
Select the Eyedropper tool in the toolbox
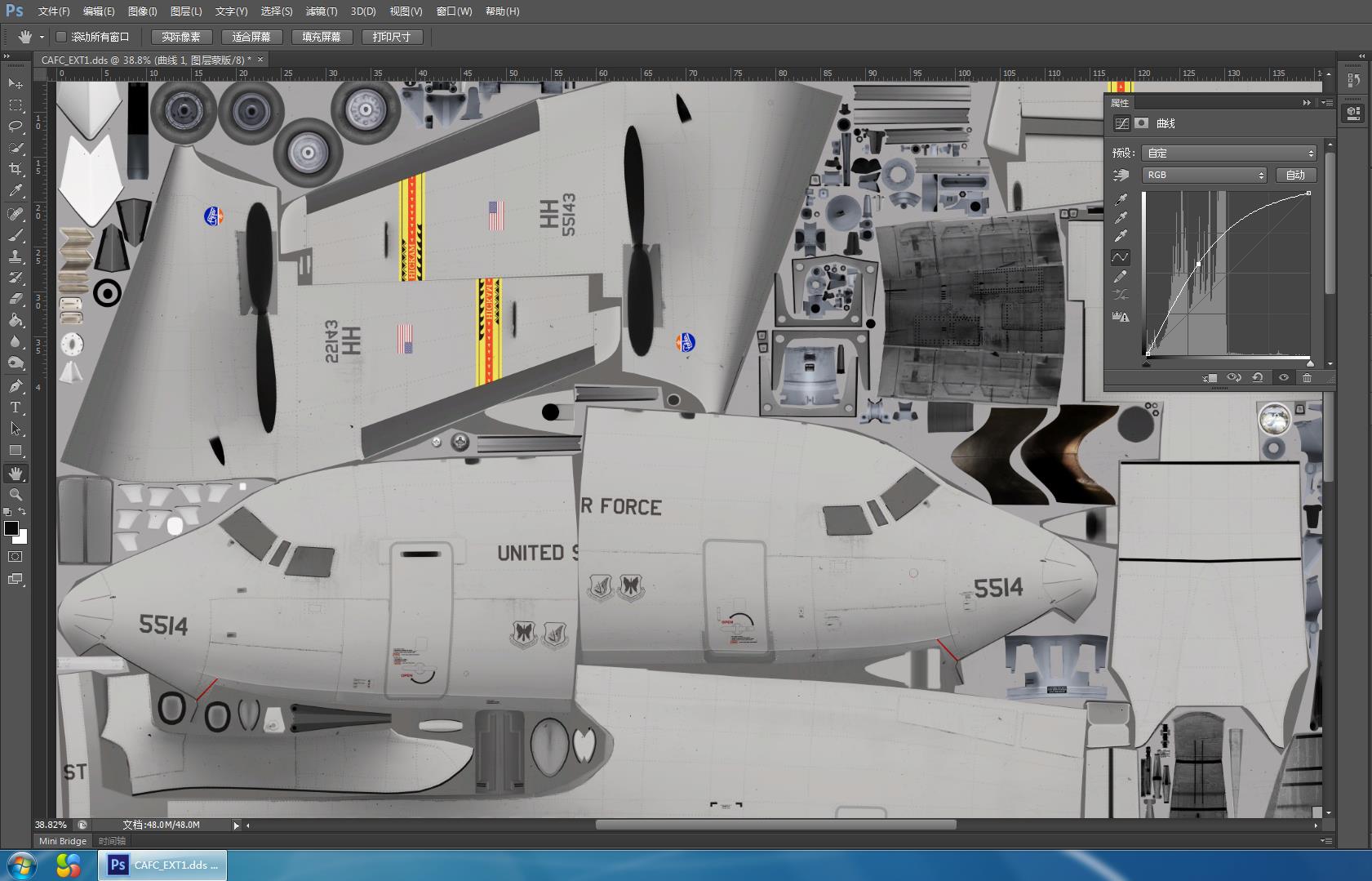click(x=16, y=190)
